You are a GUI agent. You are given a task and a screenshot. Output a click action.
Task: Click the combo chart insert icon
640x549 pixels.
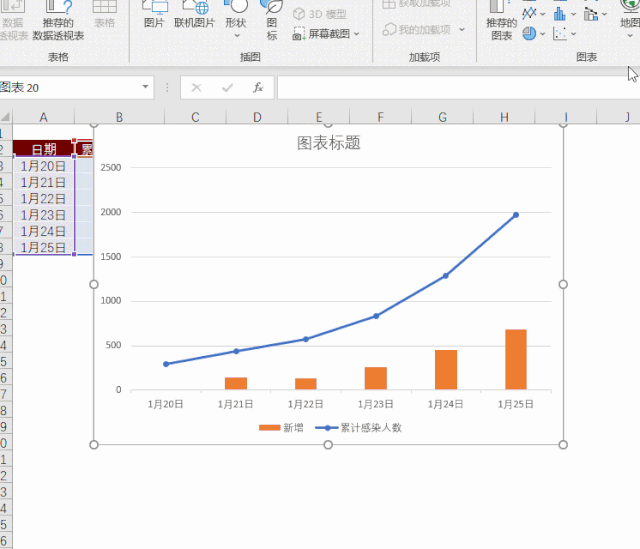(x=591, y=13)
